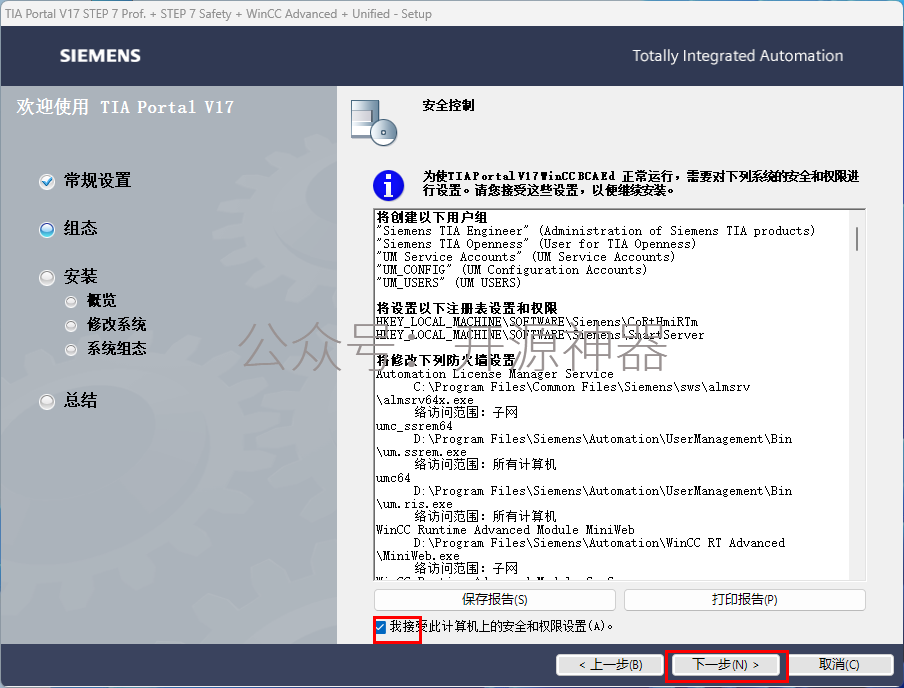Select the 组态 step indicator
The width and height of the screenshot is (904, 688).
coord(47,230)
